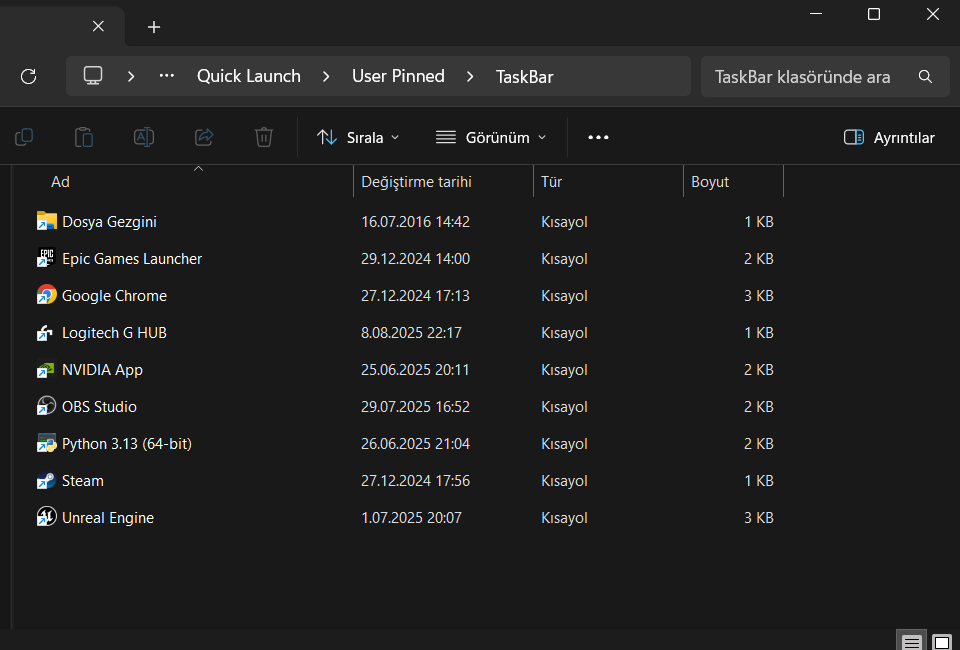This screenshot has height=650, width=960.
Task: Open the Görünüm view dropdown
Action: pos(490,138)
